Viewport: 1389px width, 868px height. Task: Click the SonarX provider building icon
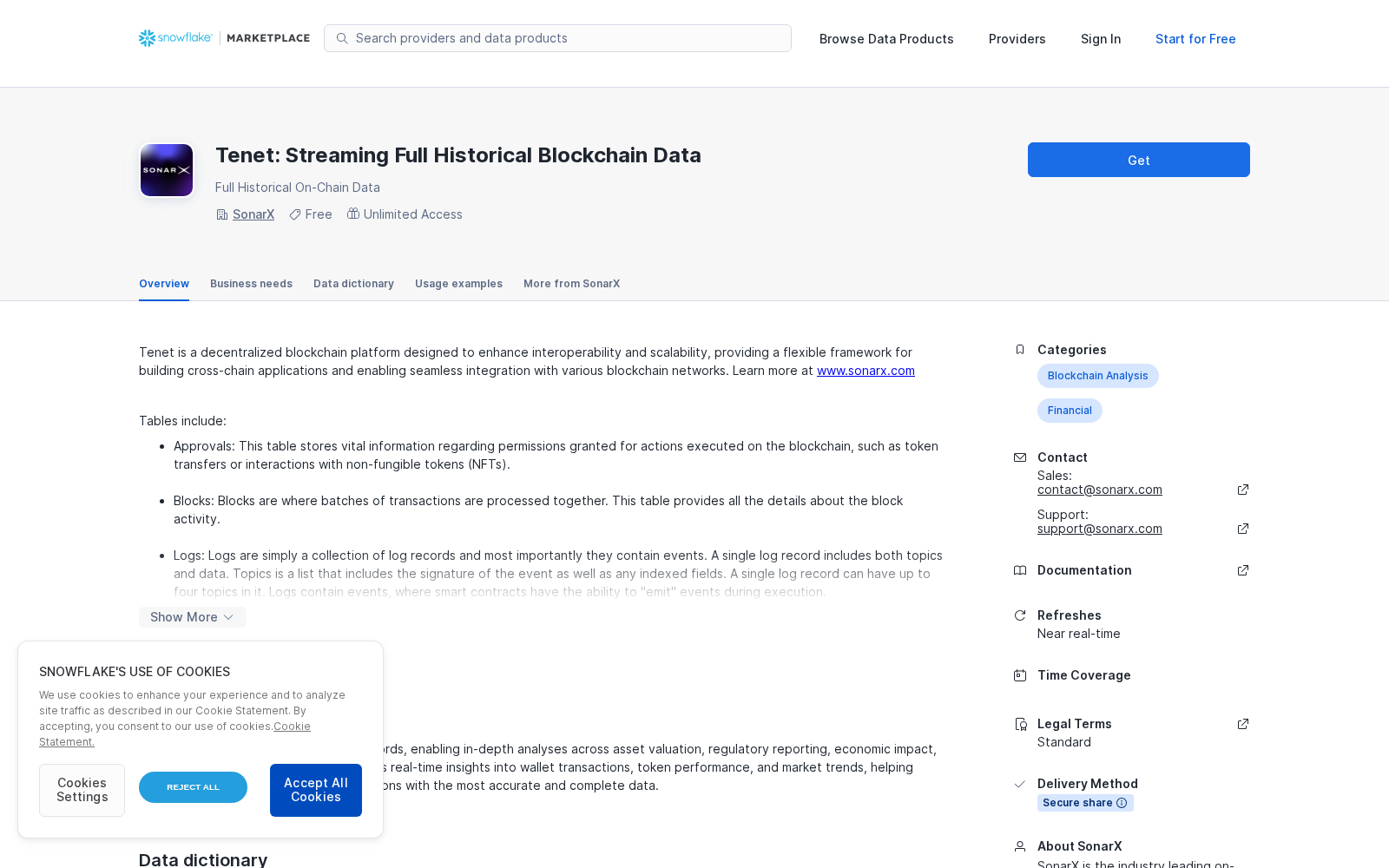coord(222,214)
